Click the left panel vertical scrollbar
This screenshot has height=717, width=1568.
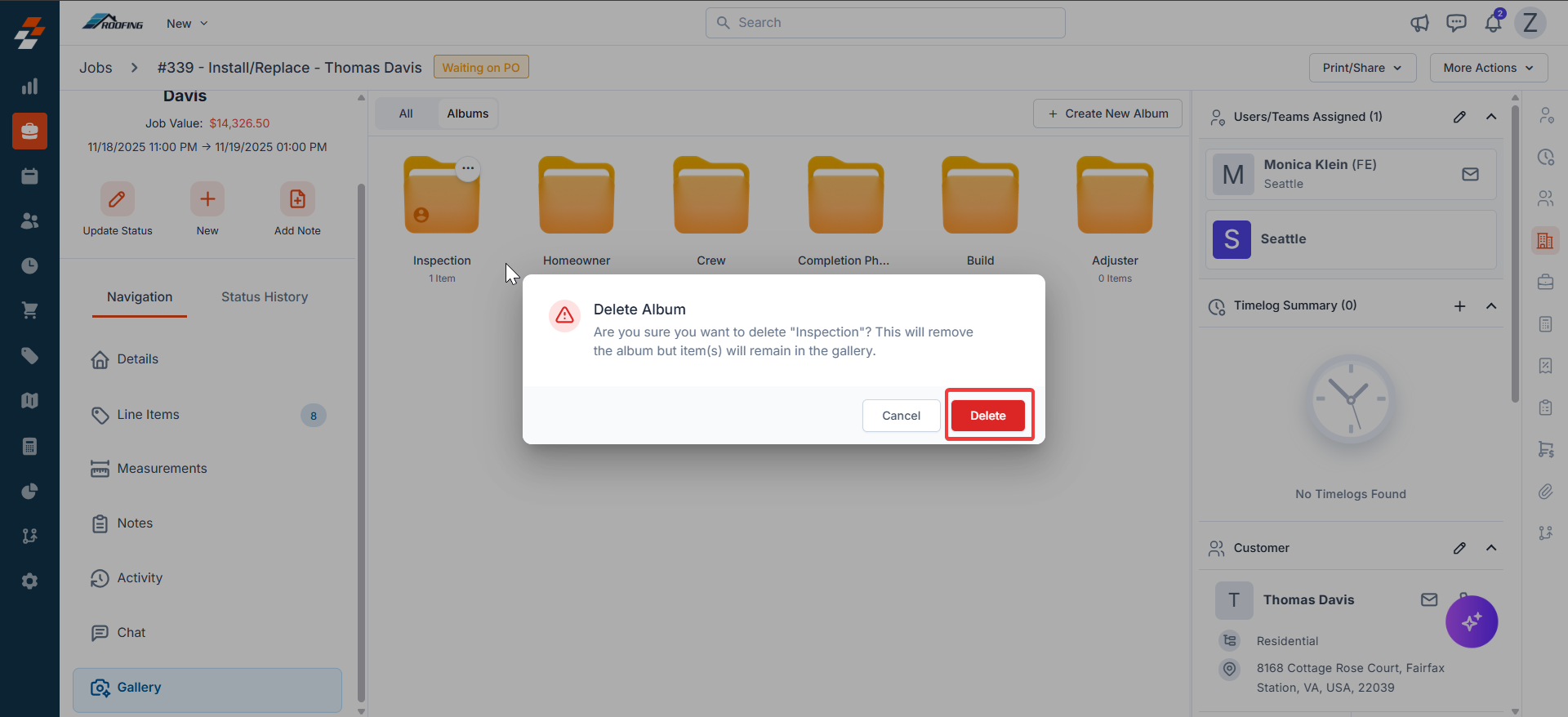(361, 441)
